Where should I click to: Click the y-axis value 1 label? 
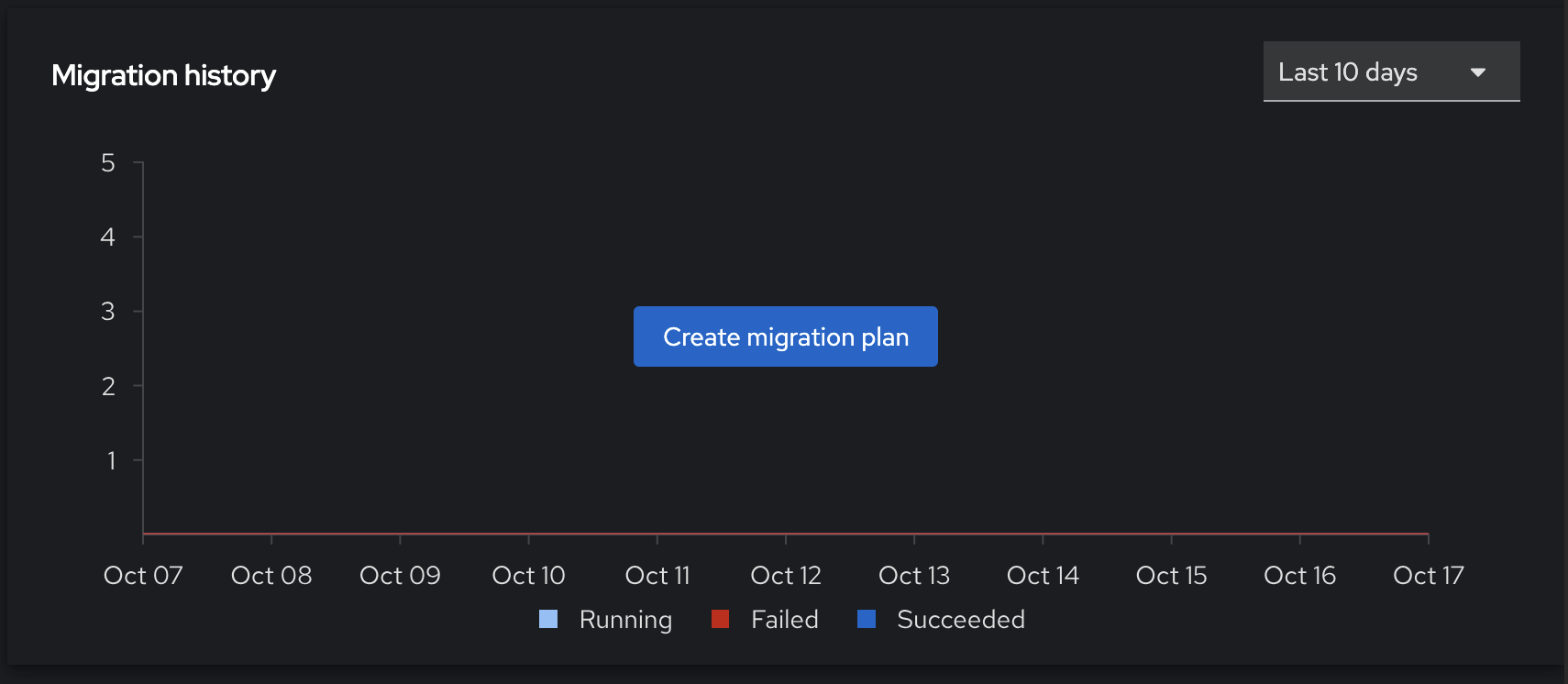click(111, 460)
